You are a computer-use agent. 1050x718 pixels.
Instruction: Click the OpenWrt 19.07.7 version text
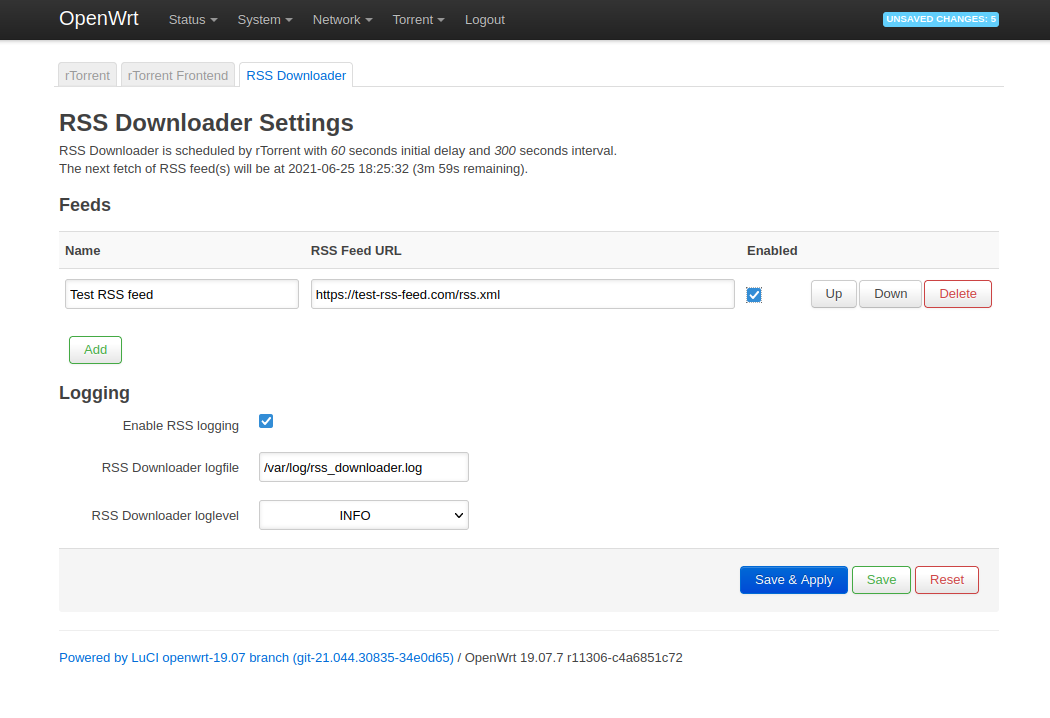[573, 658]
